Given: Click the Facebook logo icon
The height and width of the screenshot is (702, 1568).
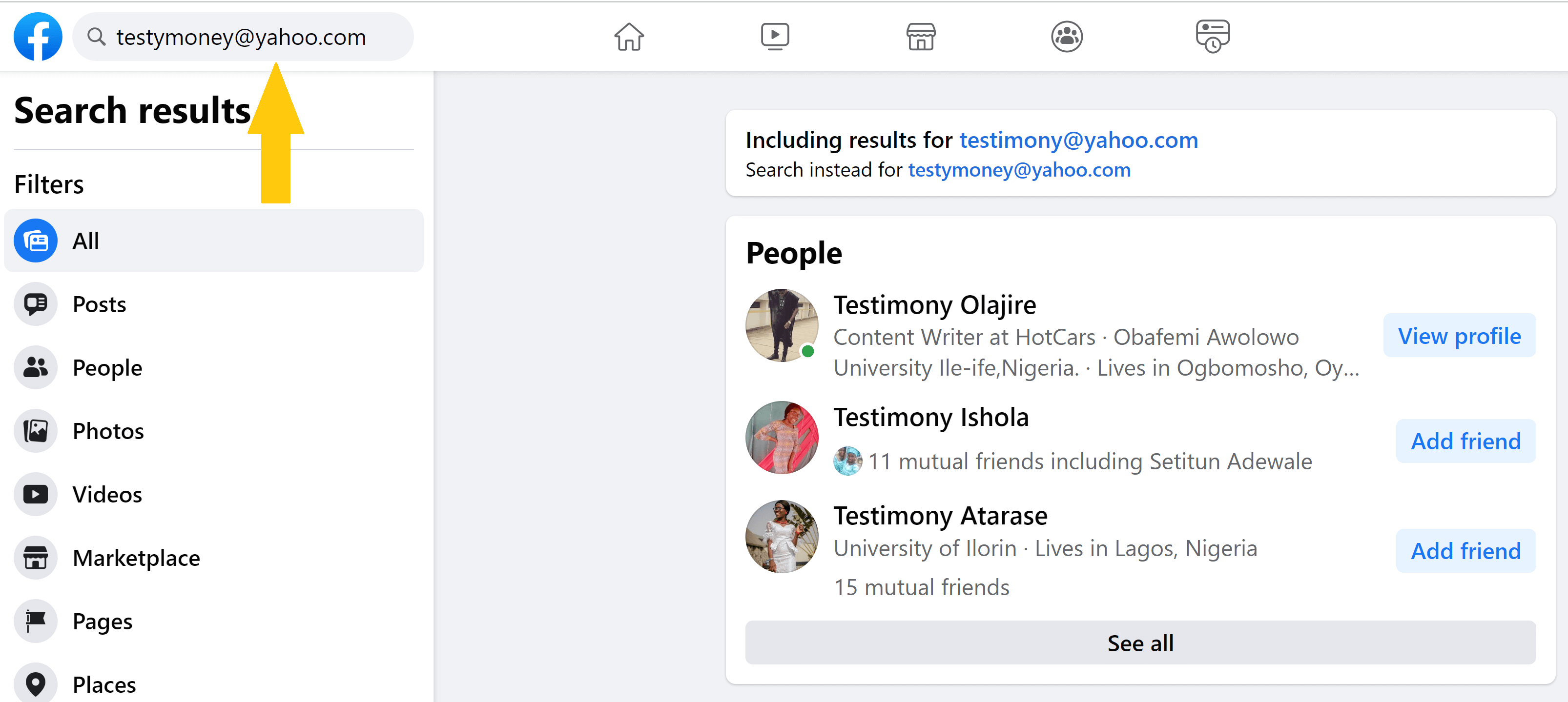Looking at the screenshot, I should 37,37.
